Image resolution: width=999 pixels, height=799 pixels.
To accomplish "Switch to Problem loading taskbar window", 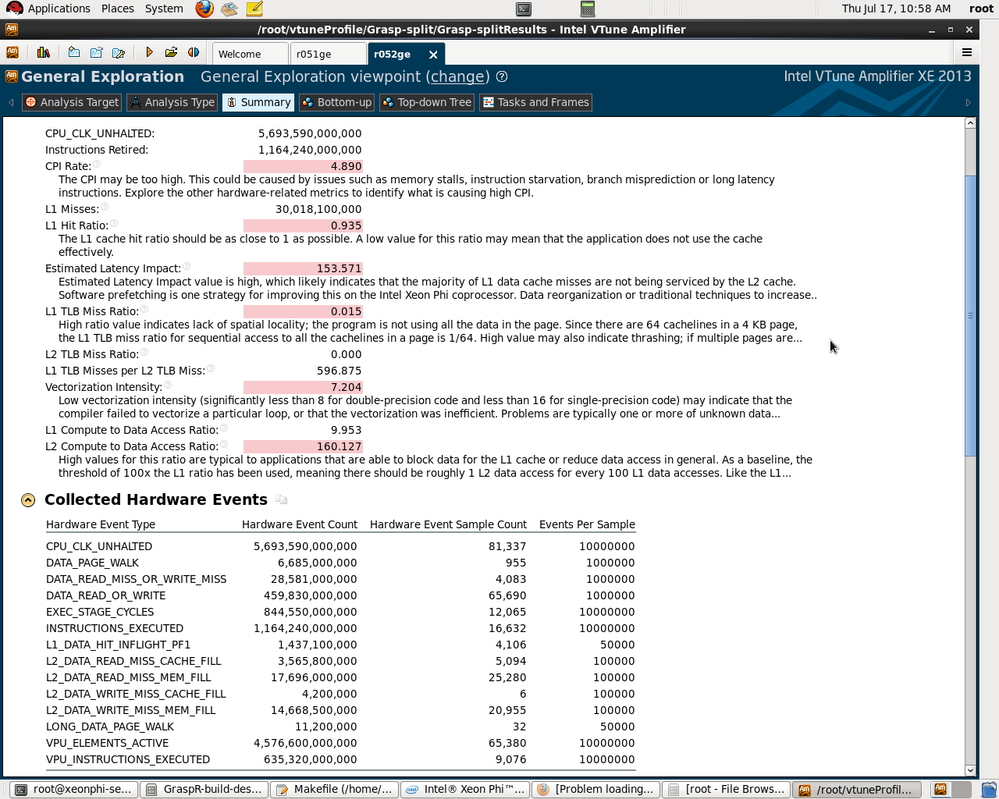I will click(x=596, y=789).
